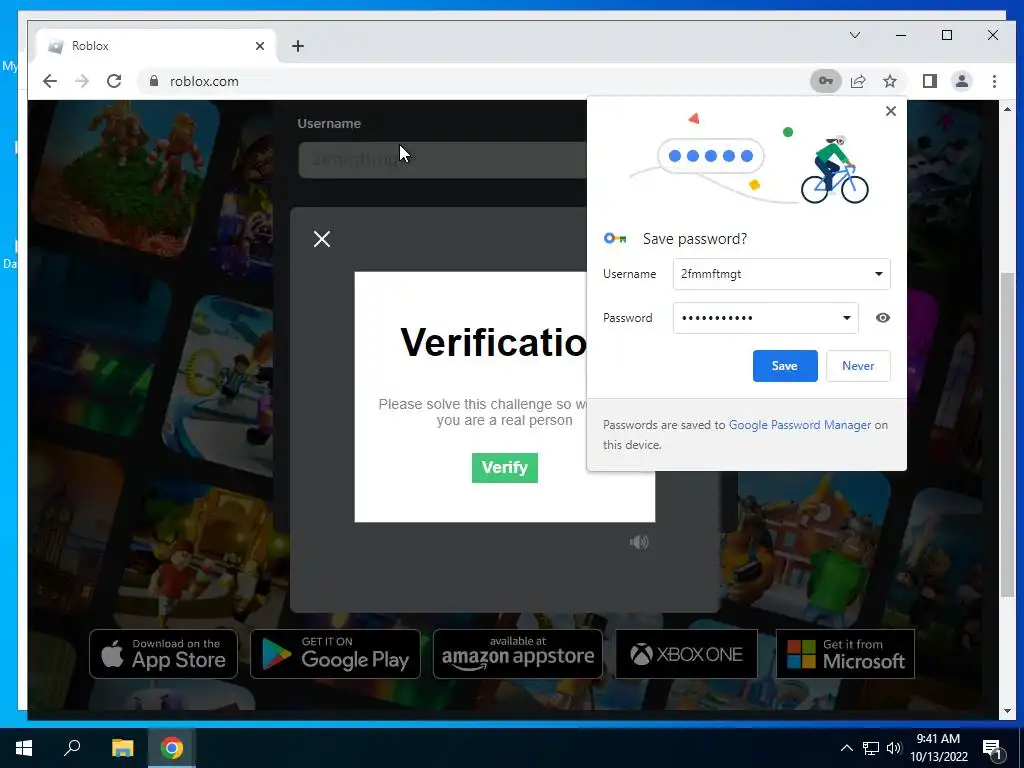1024x768 pixels.
Task: Open the password key icon in address bar
Action: click(825, 81)
